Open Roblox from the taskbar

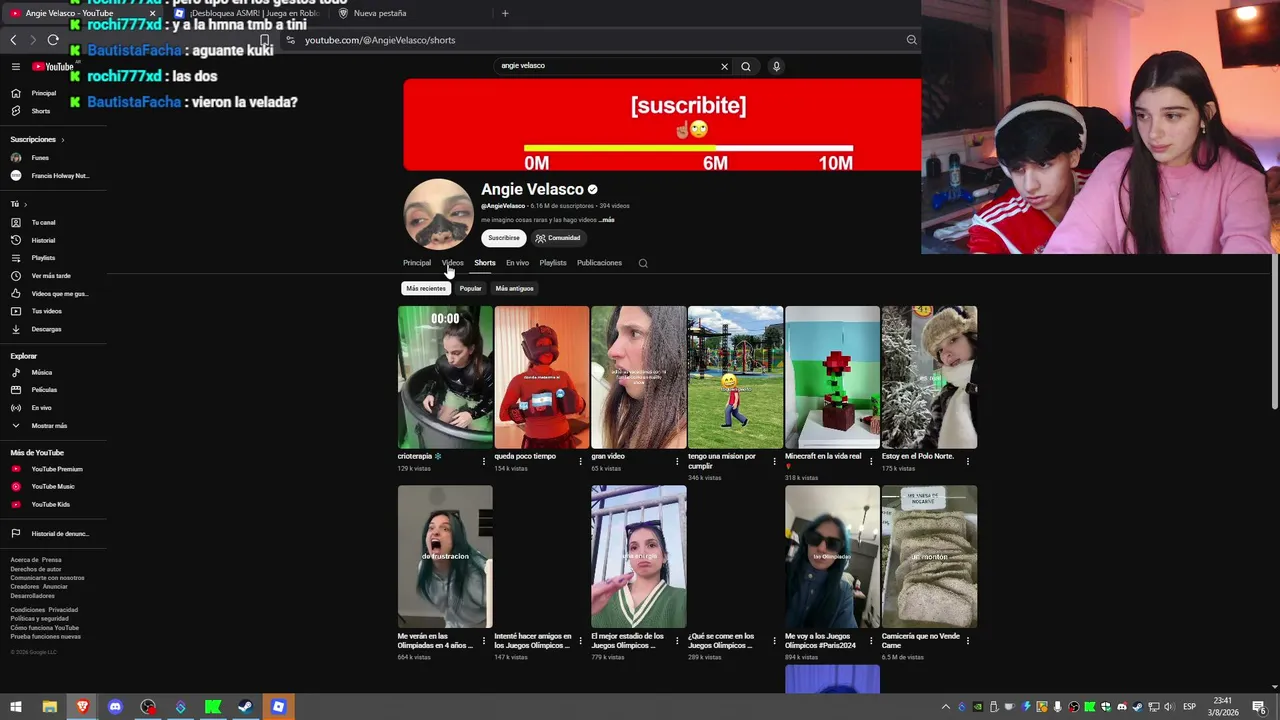point(278,707)
